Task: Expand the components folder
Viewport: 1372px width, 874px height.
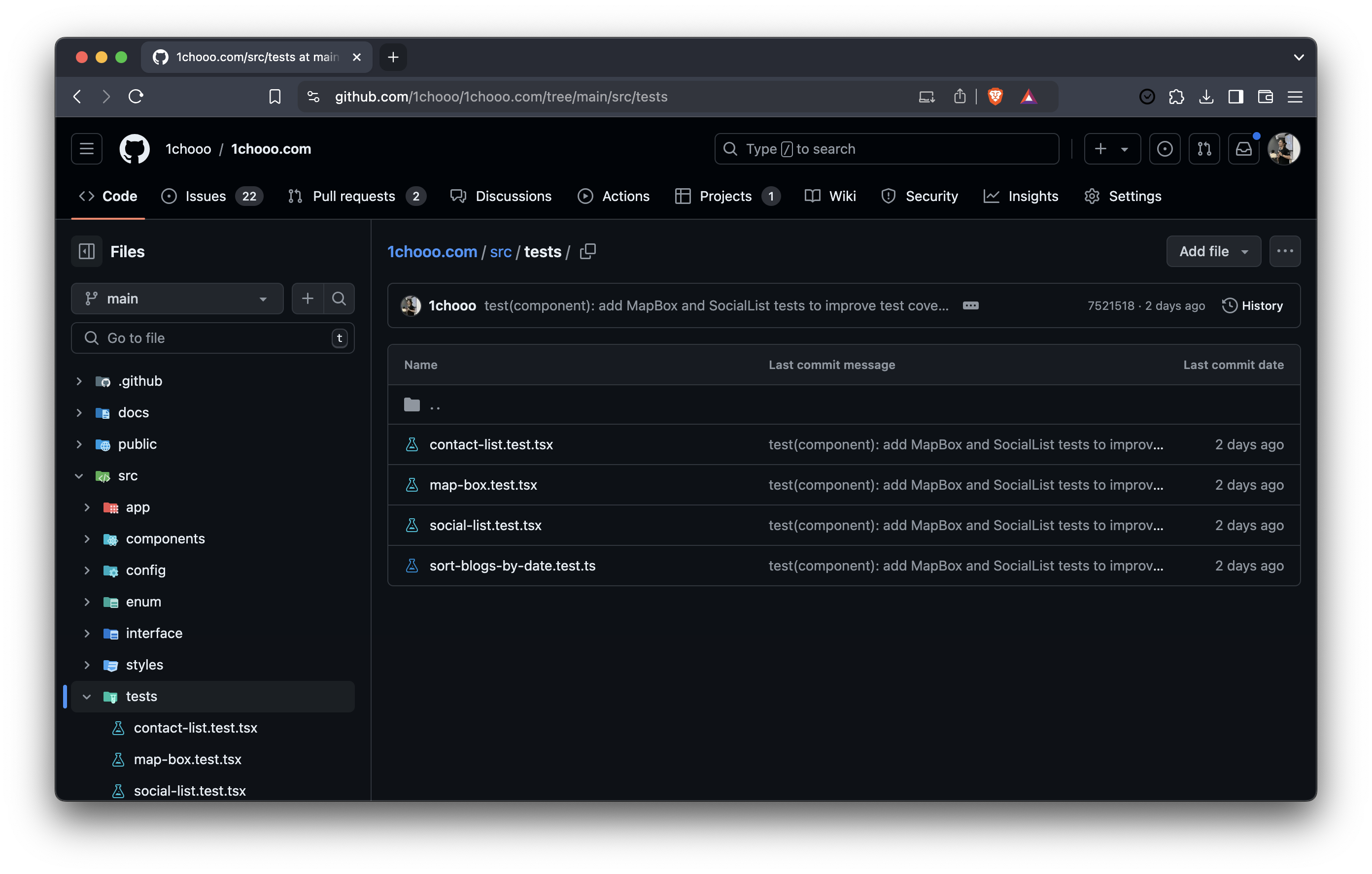Action: click(87, 539)
